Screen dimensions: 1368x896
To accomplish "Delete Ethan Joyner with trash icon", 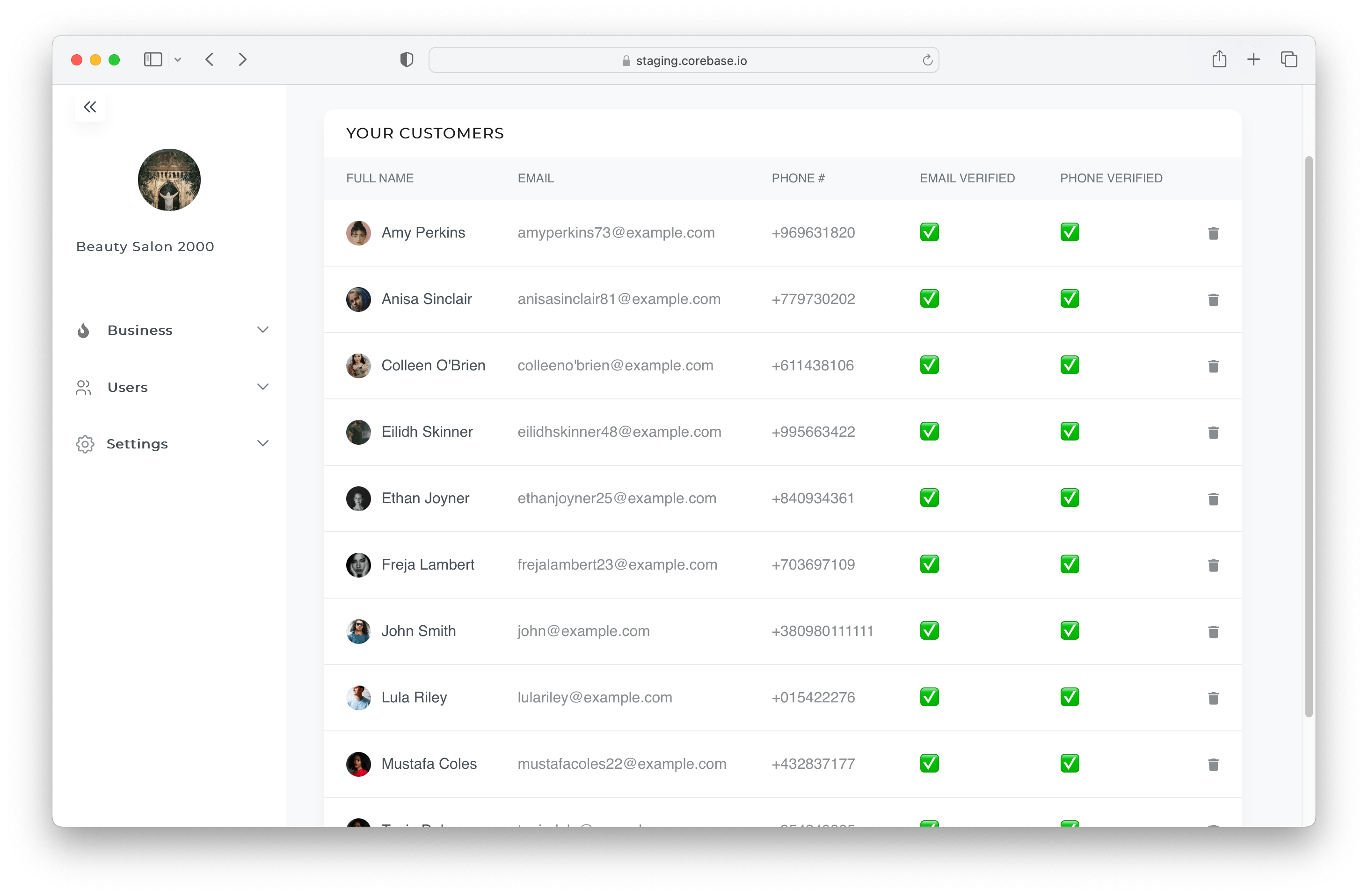I will 1213,499.
